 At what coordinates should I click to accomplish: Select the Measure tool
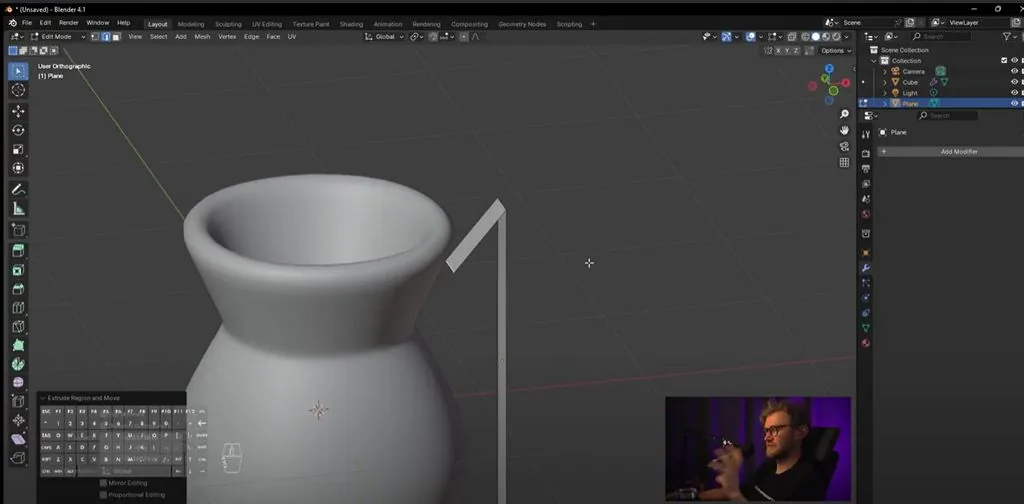(x=18, y=209)
